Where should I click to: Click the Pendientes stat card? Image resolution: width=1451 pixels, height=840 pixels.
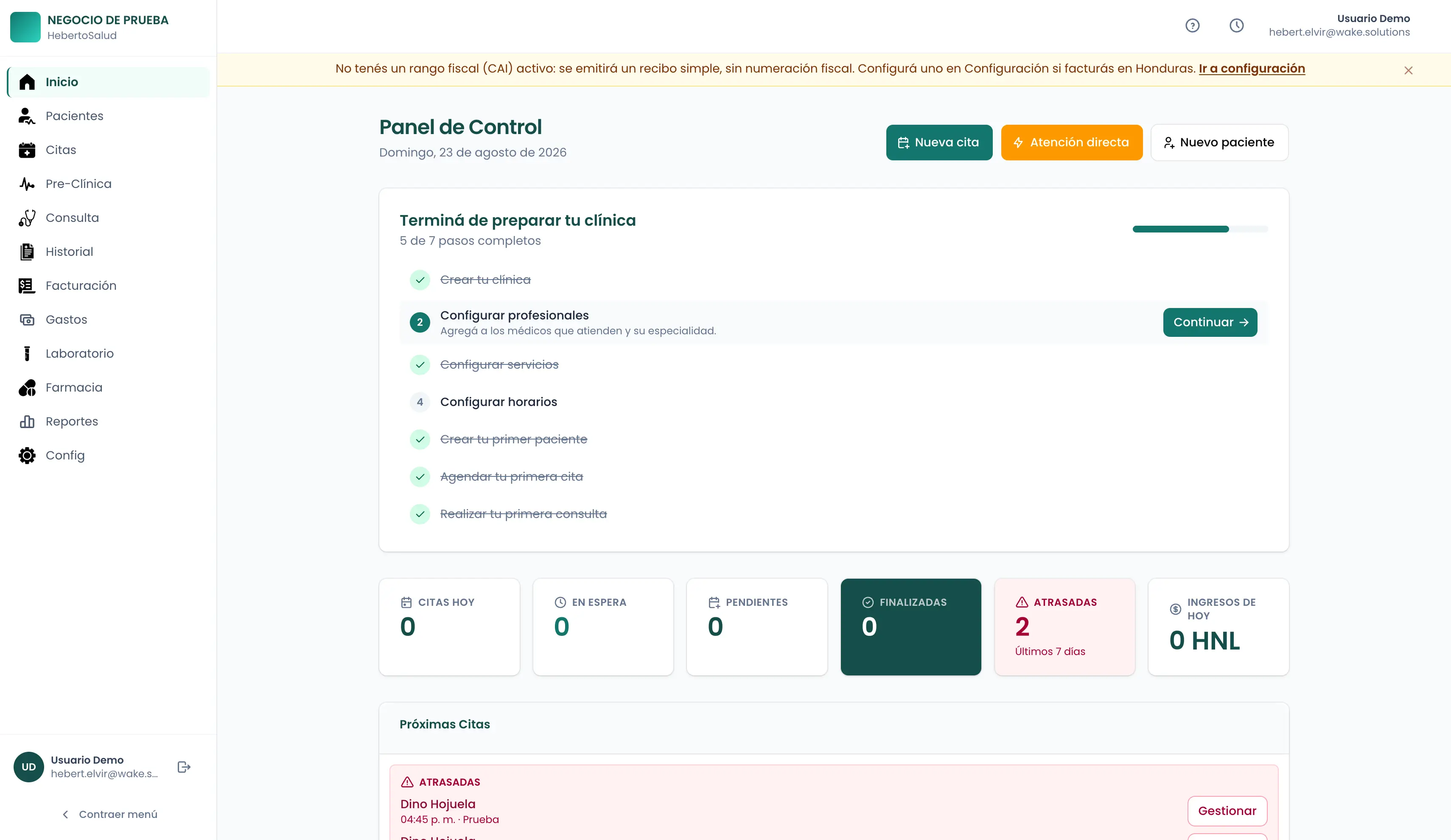pyautogui.click(x=756, y=627)
